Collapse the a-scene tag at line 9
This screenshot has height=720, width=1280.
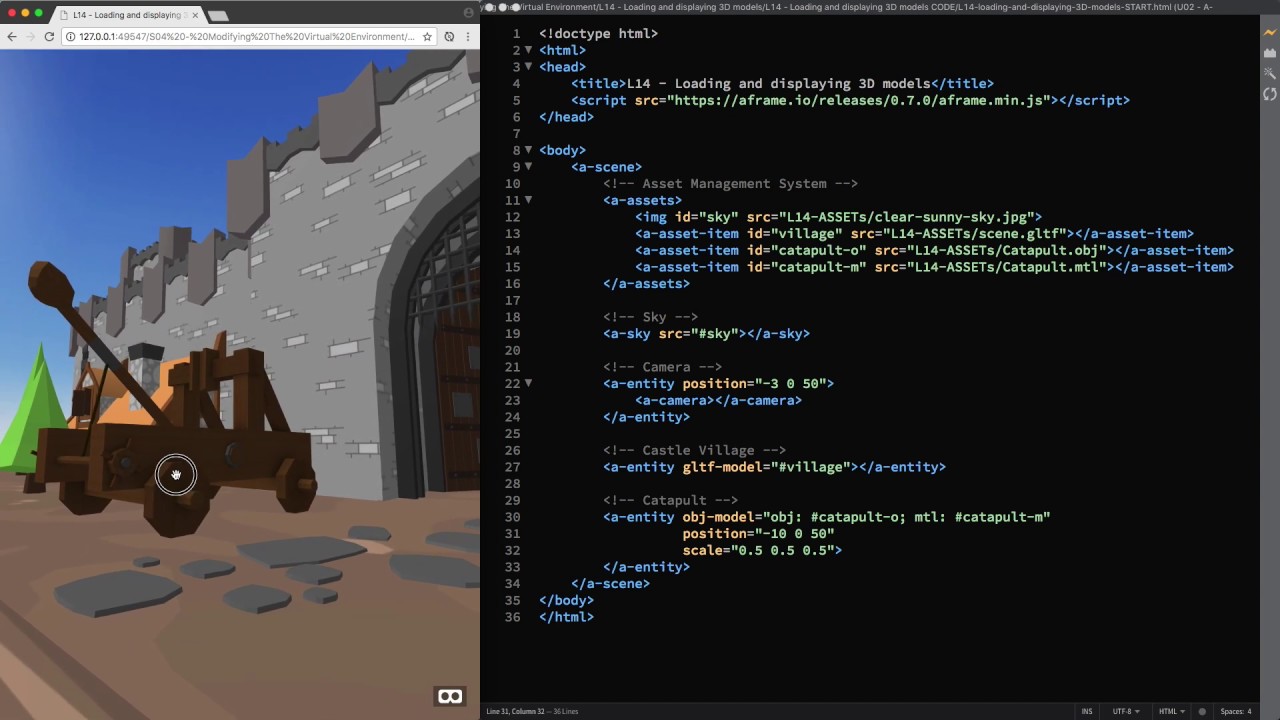(528, 167)
